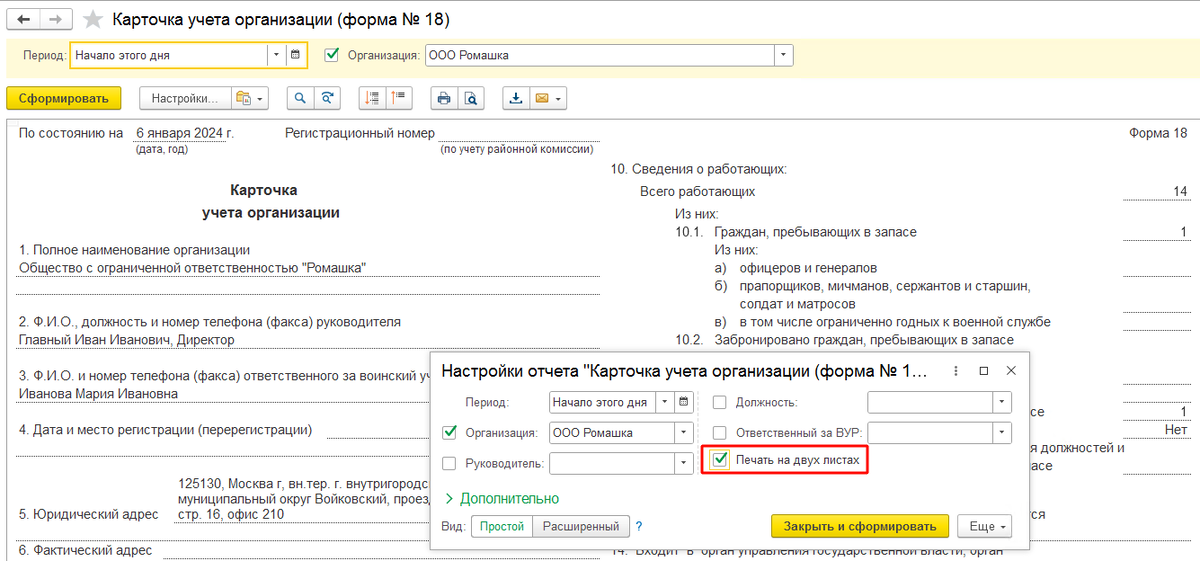This screenshot has height=561, width=1200.
Task: Click the blue question mark help icon
Action: pos(639,526)
